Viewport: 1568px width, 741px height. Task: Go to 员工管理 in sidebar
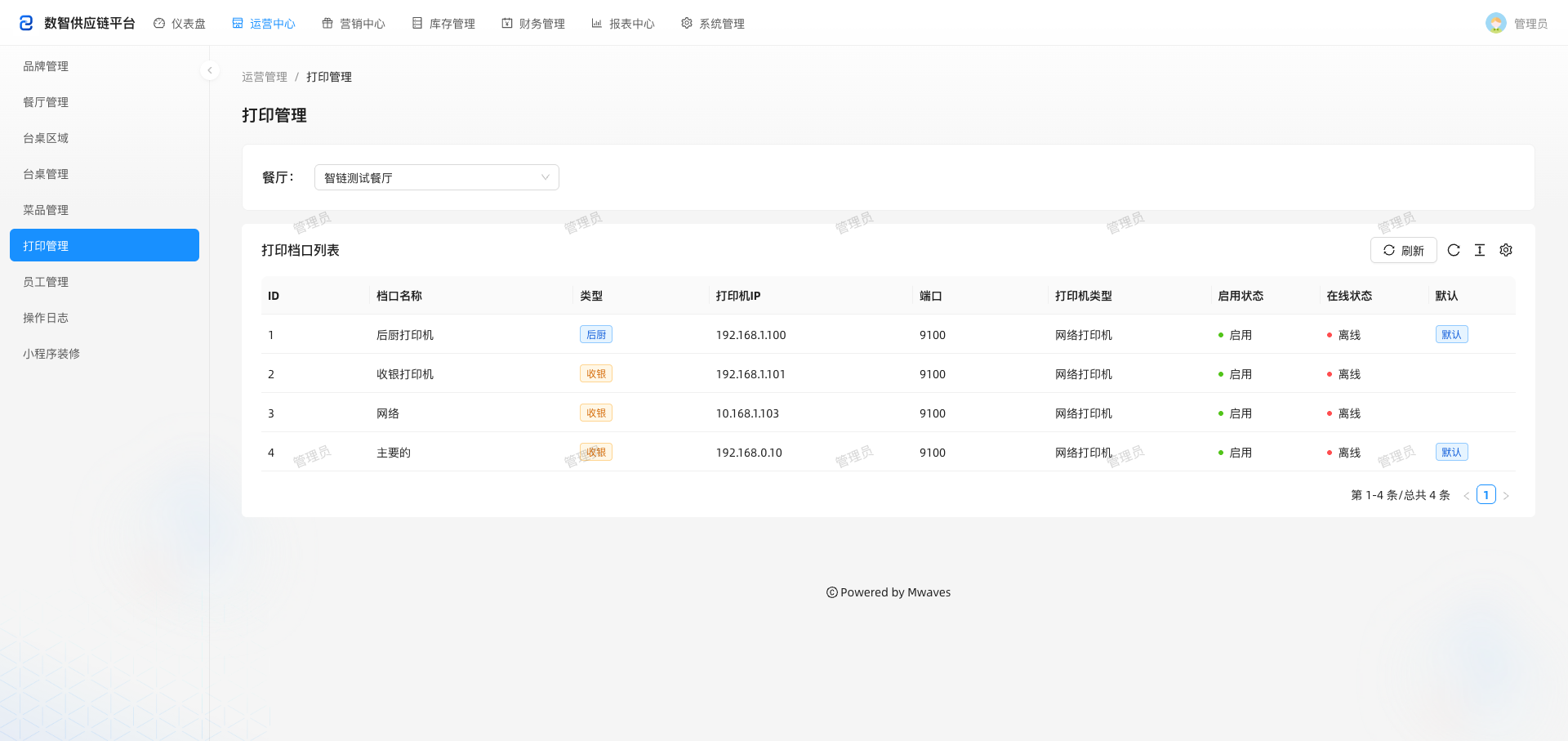pyautogui.click(x=105, y=282)
